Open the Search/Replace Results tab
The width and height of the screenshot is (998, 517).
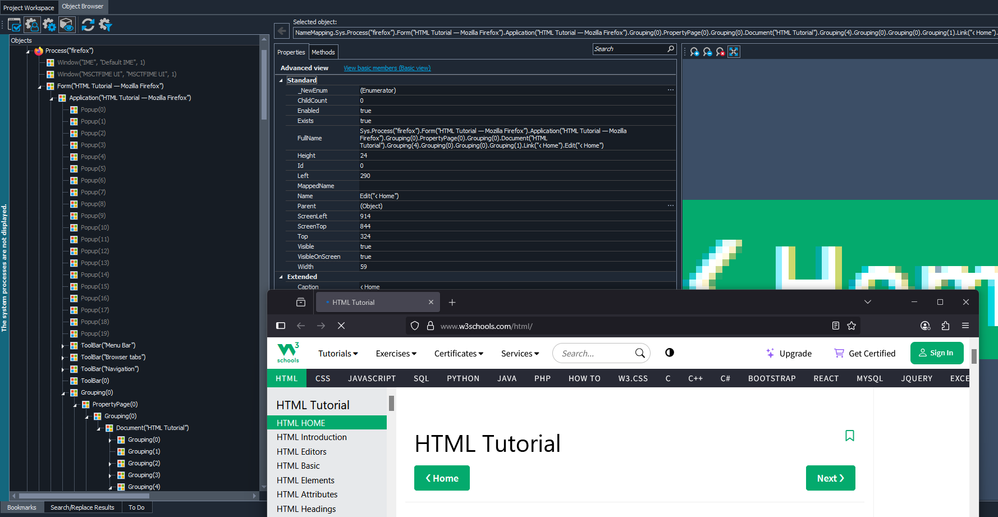[83, 507]
